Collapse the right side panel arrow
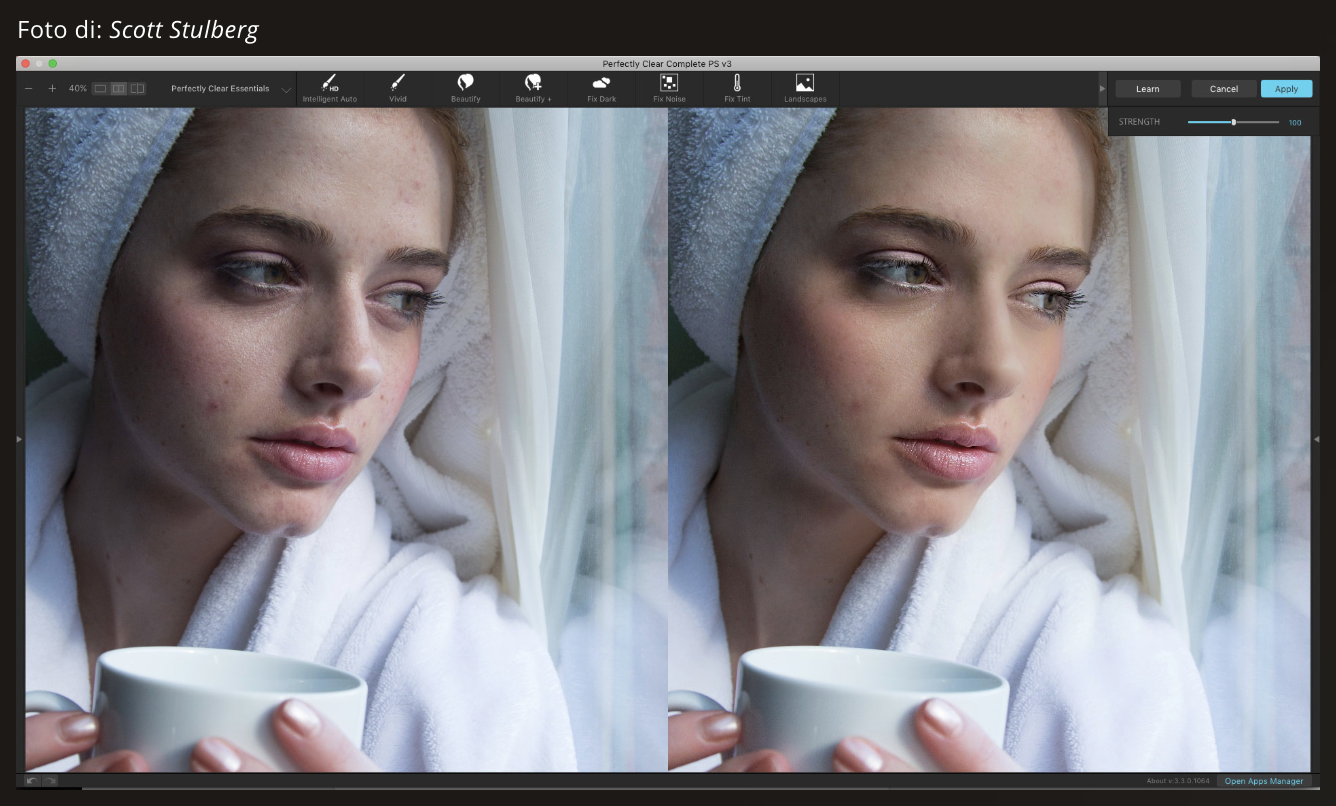This screenshot has width=1336, height=806. click(x=1316, y=439)
